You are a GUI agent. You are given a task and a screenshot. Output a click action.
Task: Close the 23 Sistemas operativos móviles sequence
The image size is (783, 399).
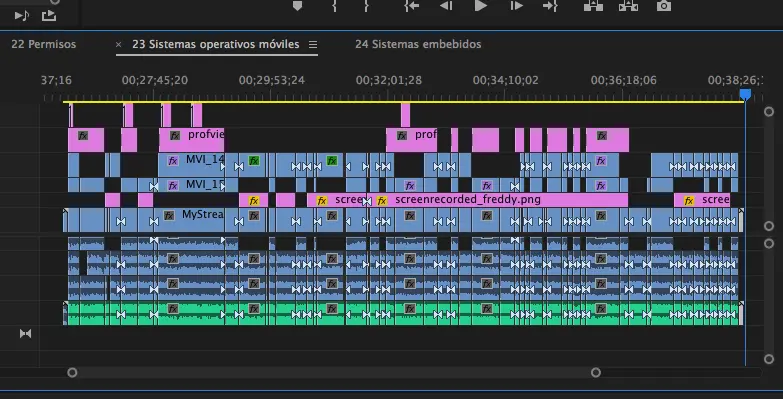(118, 44)
